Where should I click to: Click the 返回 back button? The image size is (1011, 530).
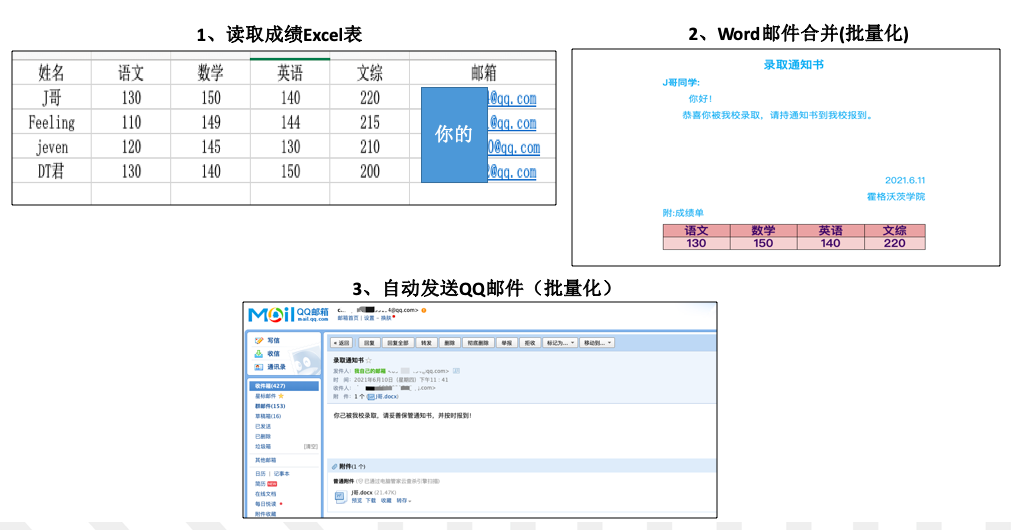341,343
